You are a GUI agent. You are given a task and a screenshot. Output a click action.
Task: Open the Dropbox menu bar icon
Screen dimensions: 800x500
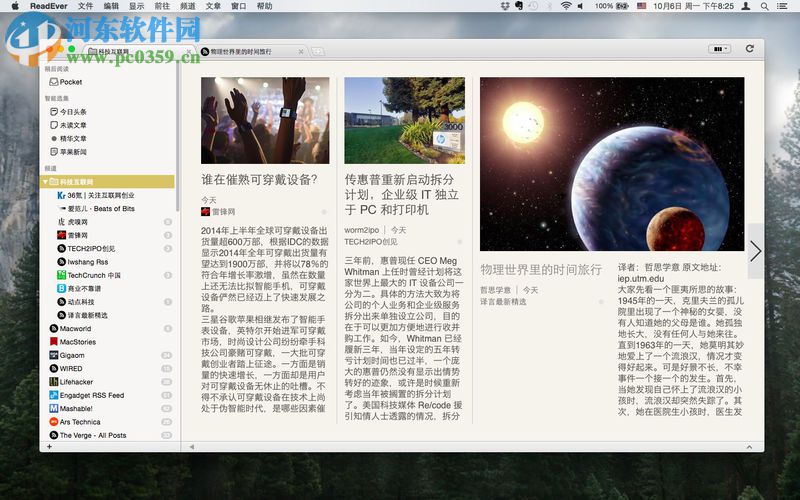click(505, 6)
